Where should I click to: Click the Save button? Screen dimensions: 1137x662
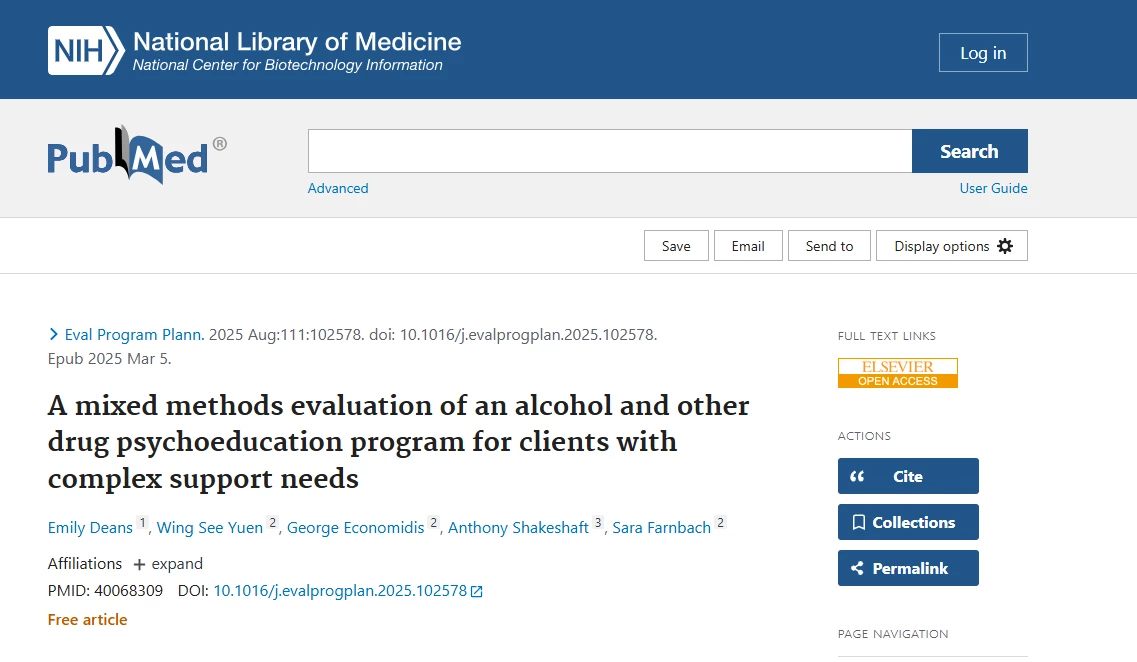coord(676,246)
